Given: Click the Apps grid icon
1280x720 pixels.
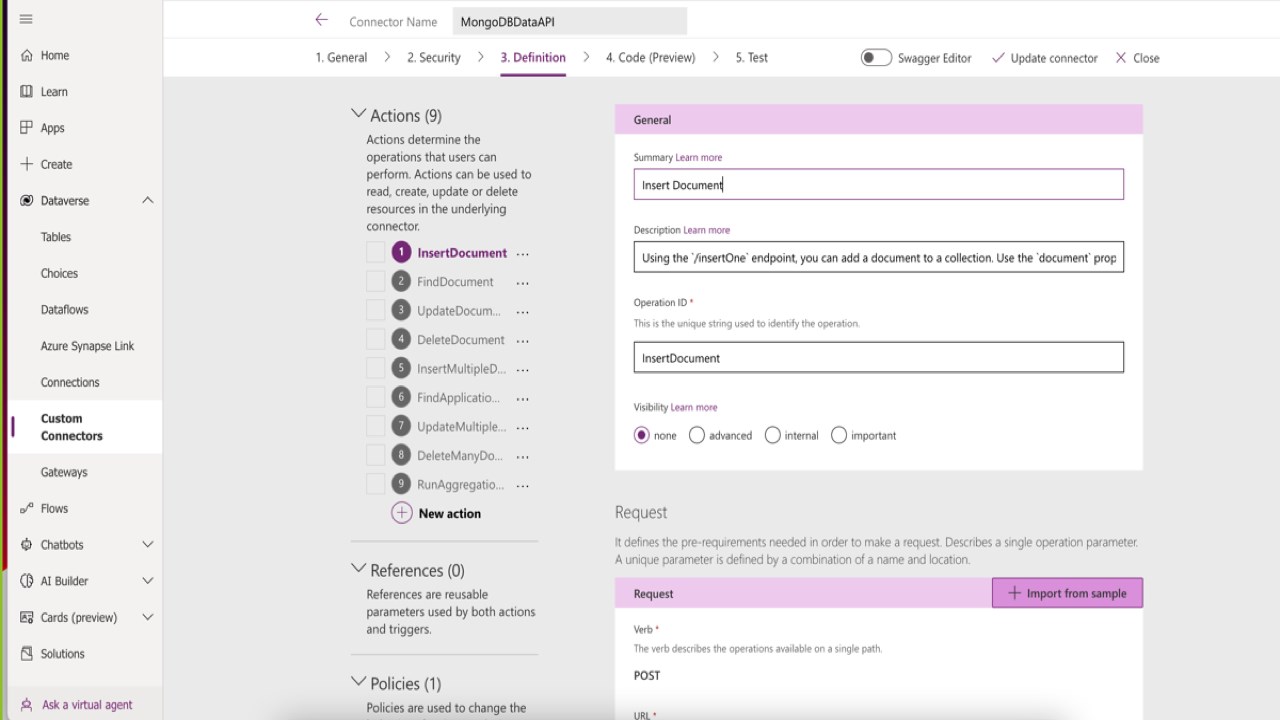Looking at the screenshot, I should (27, 128).
